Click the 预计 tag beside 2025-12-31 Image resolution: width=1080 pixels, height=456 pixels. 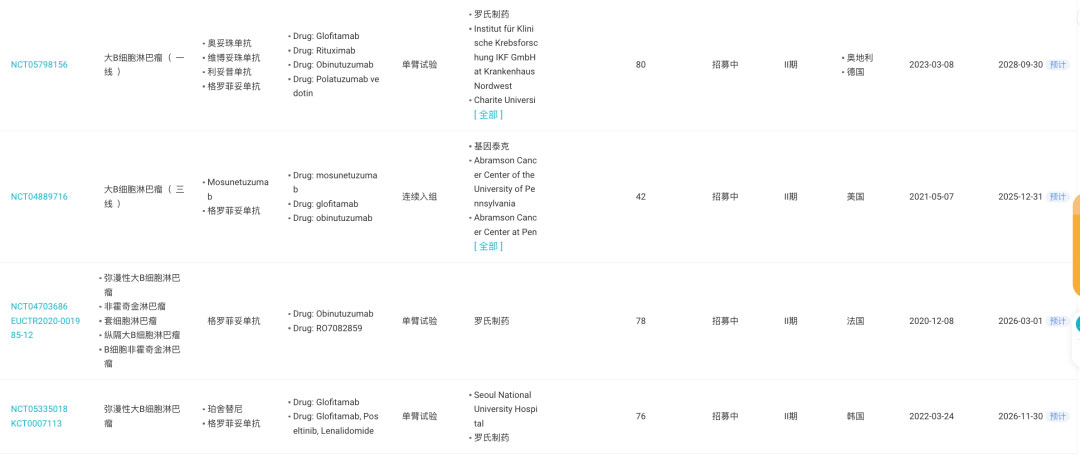[x=1058, y=197]
